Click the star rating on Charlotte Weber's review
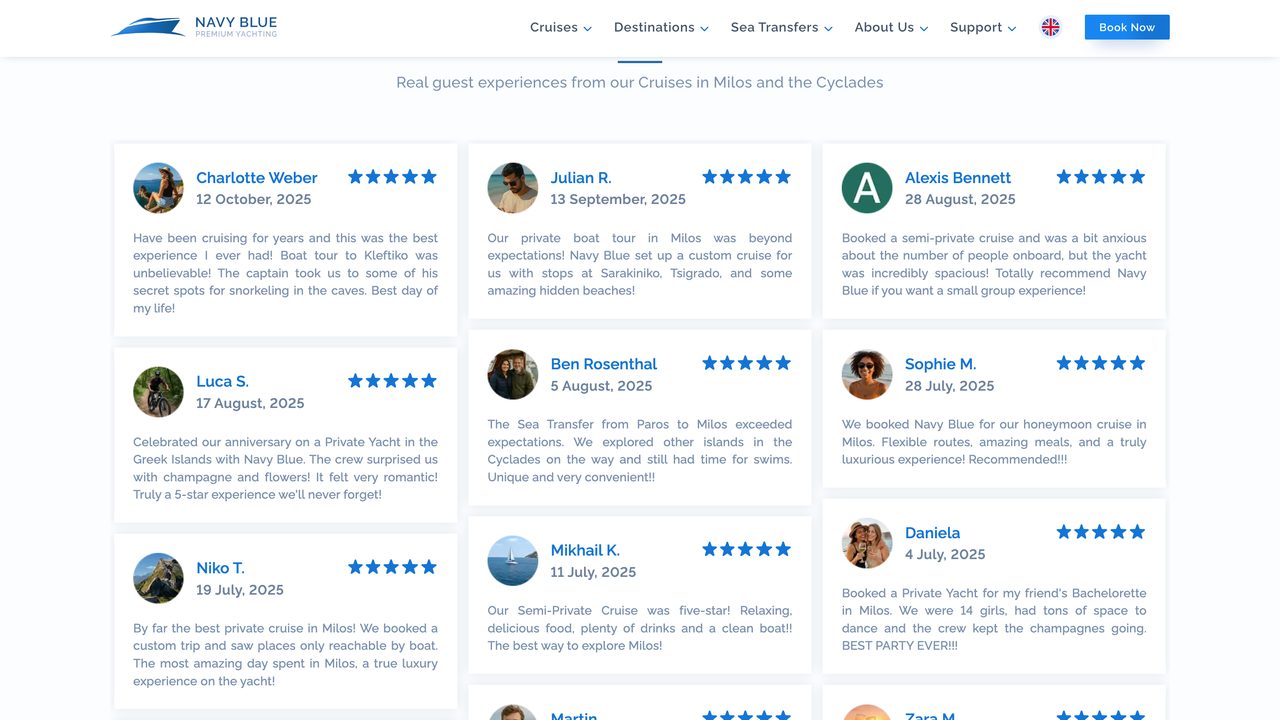 point(392,176)
